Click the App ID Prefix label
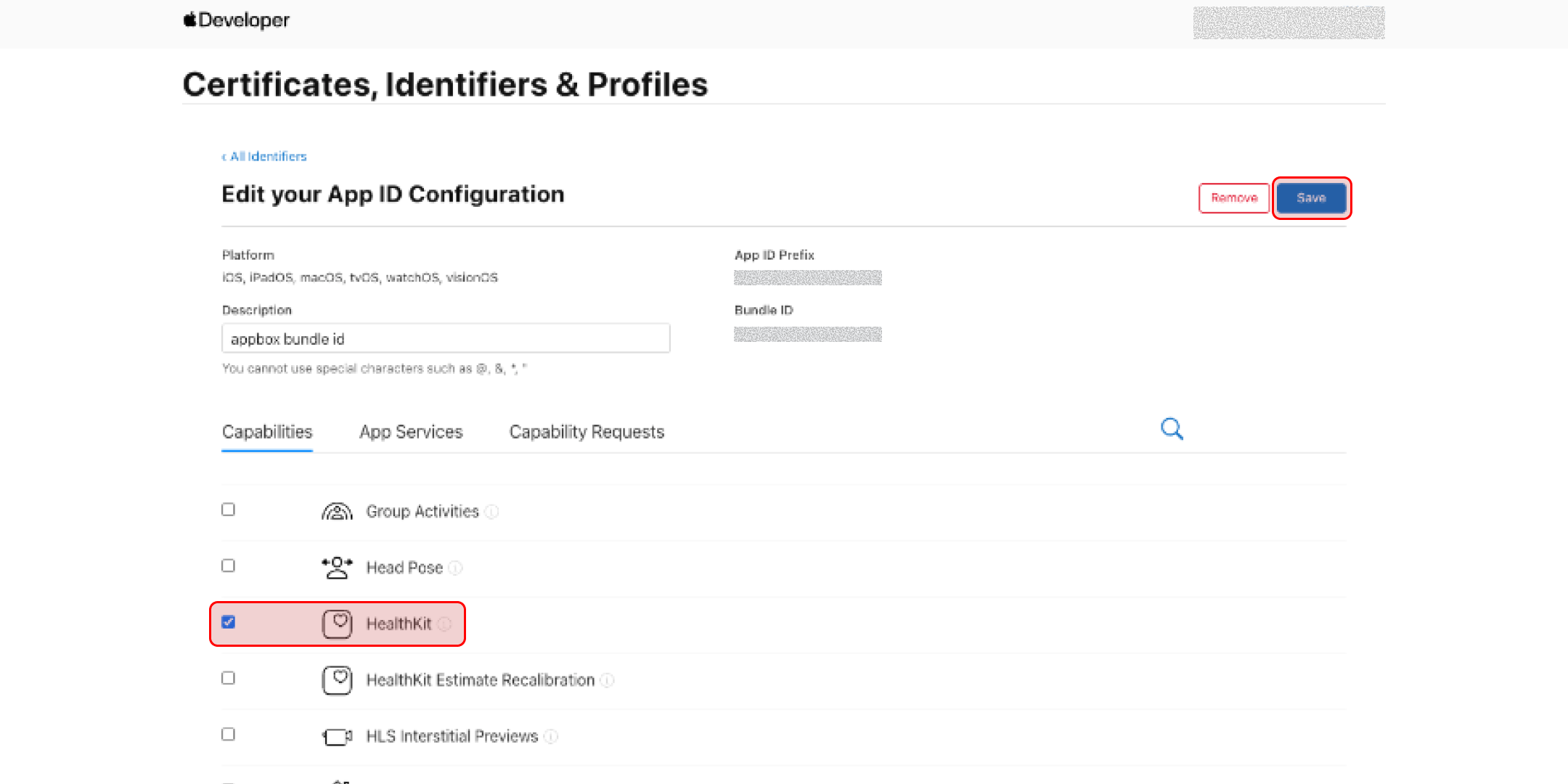This screenshot has width=1568, height=784. pyautogui.click(x=775, y=256)
